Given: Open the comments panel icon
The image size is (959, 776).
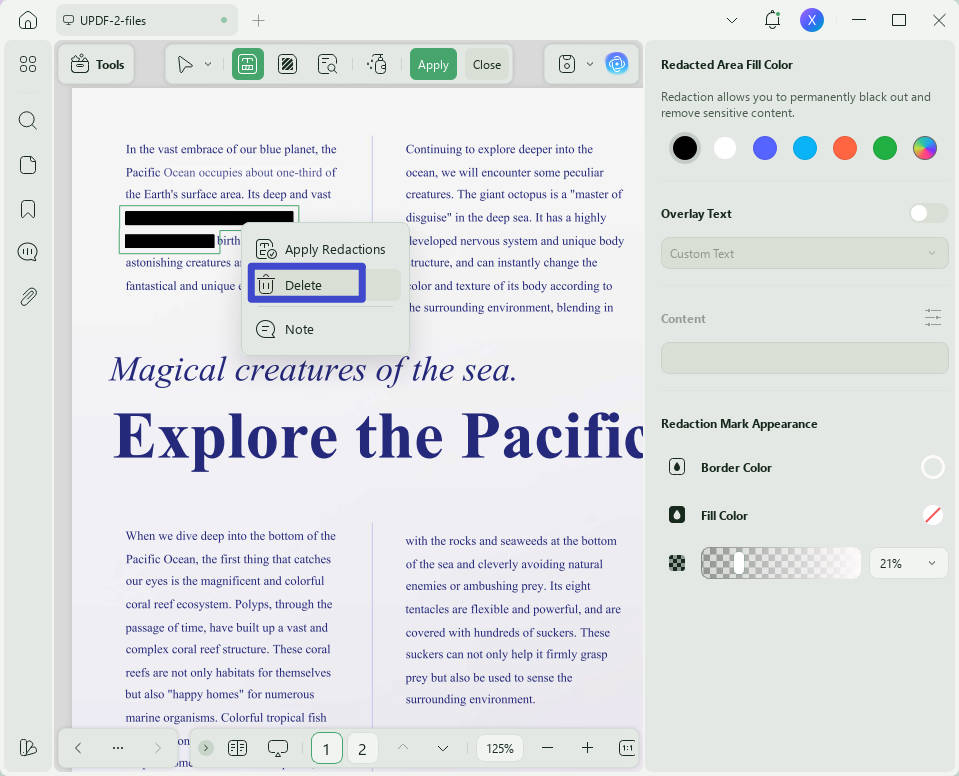Looking at the screenshot, I should (28, 252).
